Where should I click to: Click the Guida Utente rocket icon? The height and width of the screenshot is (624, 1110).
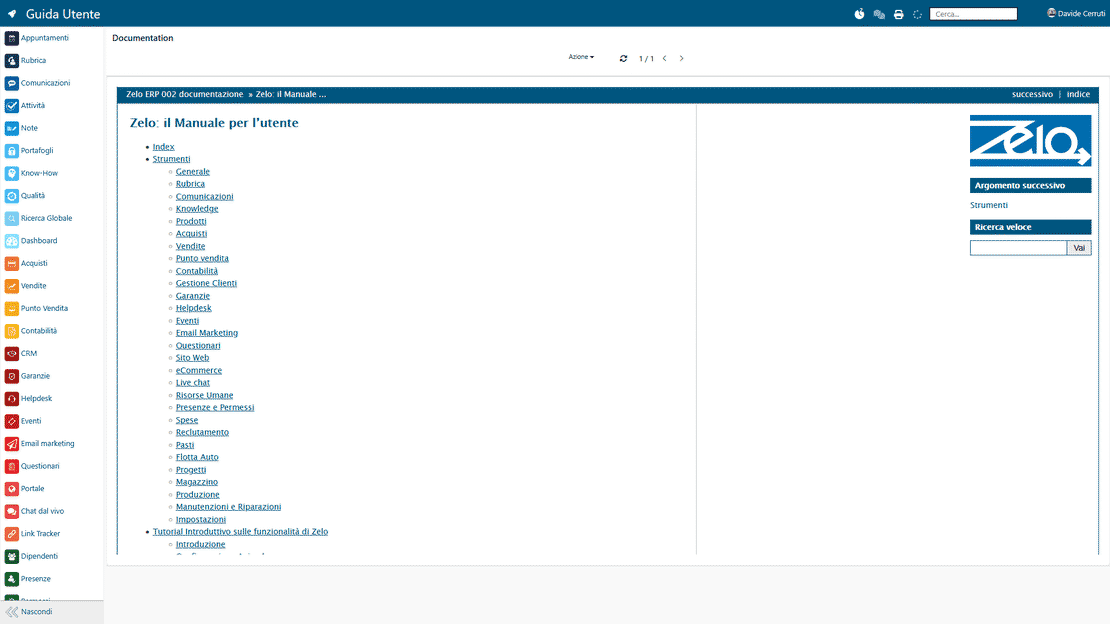12,14
